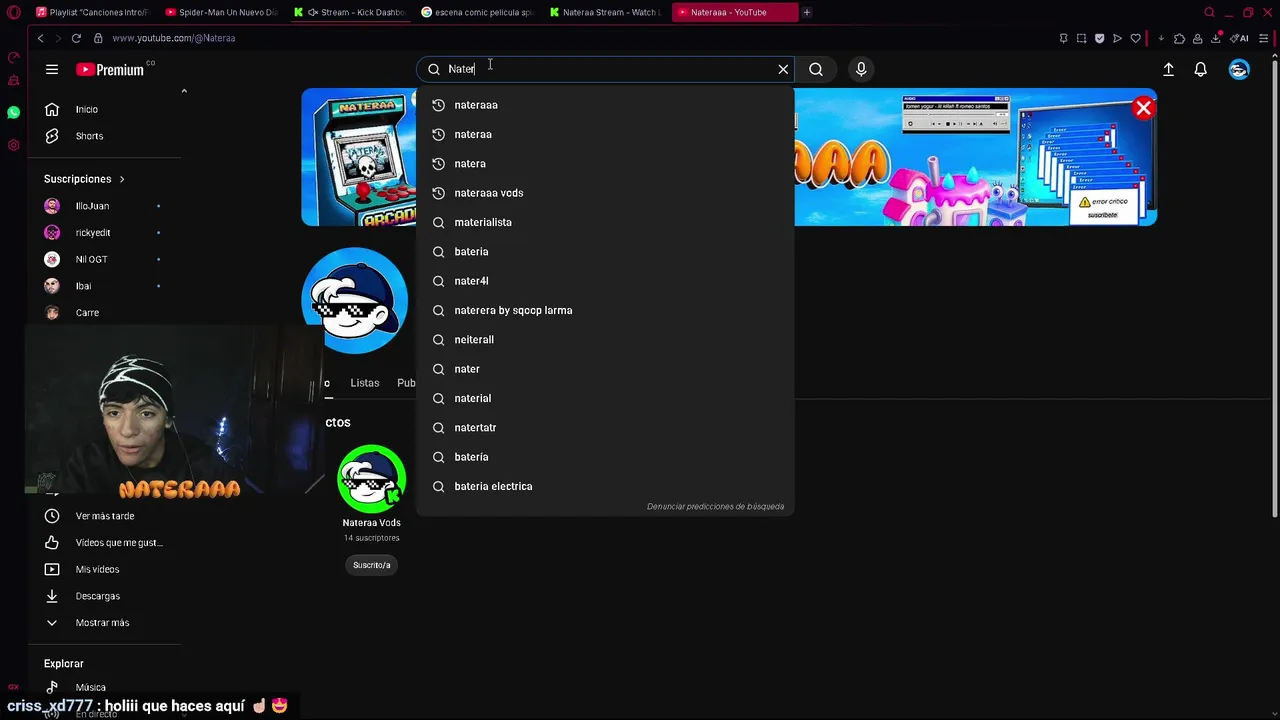Viewport: 1280px width, 720px height.
Task: Click the magnifier search submit button
Action: click(x=816, y=69)
